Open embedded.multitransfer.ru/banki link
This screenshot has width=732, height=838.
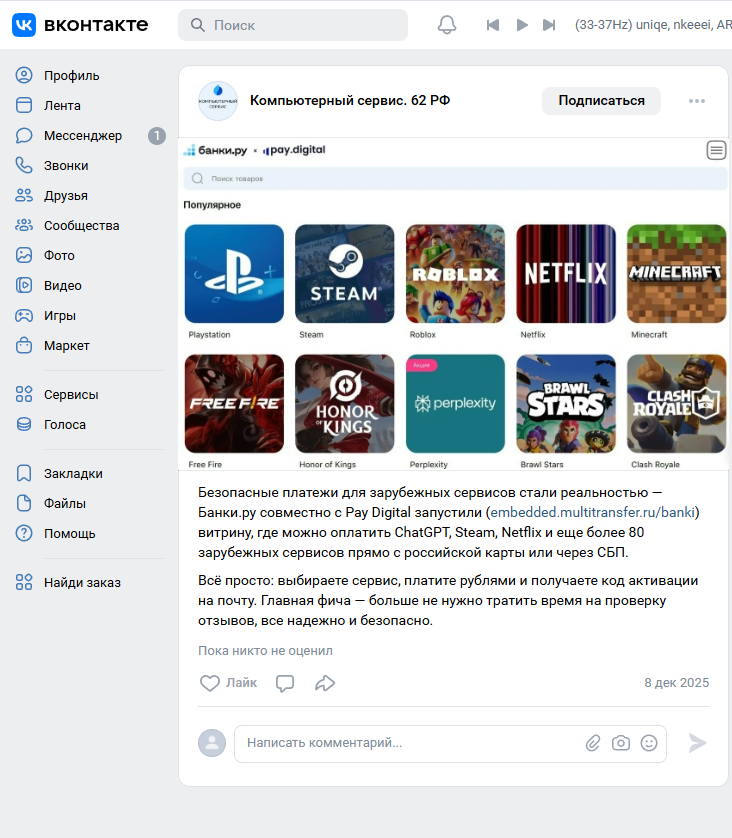pyautogui.click(x=592, y=512)
